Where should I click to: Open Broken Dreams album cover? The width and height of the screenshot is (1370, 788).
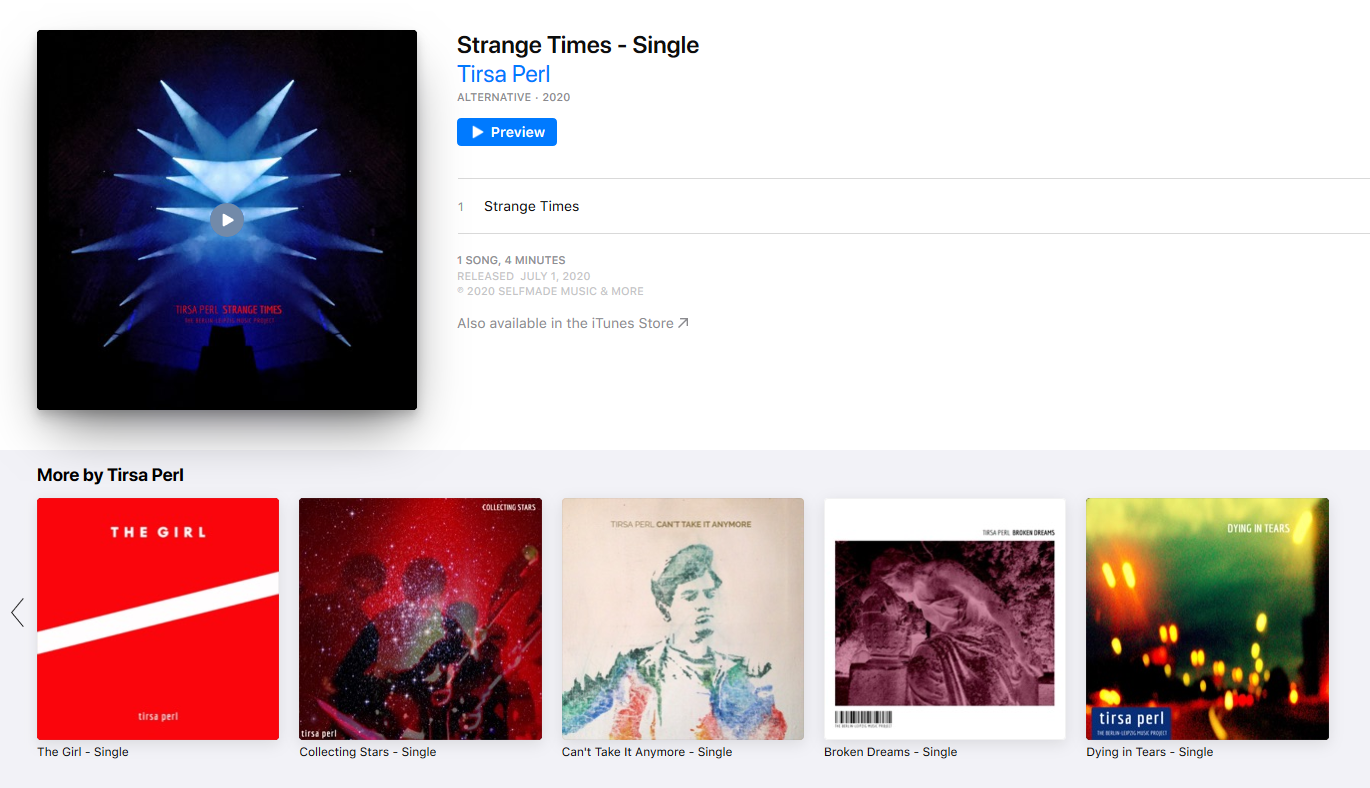(x=945, y=619)
